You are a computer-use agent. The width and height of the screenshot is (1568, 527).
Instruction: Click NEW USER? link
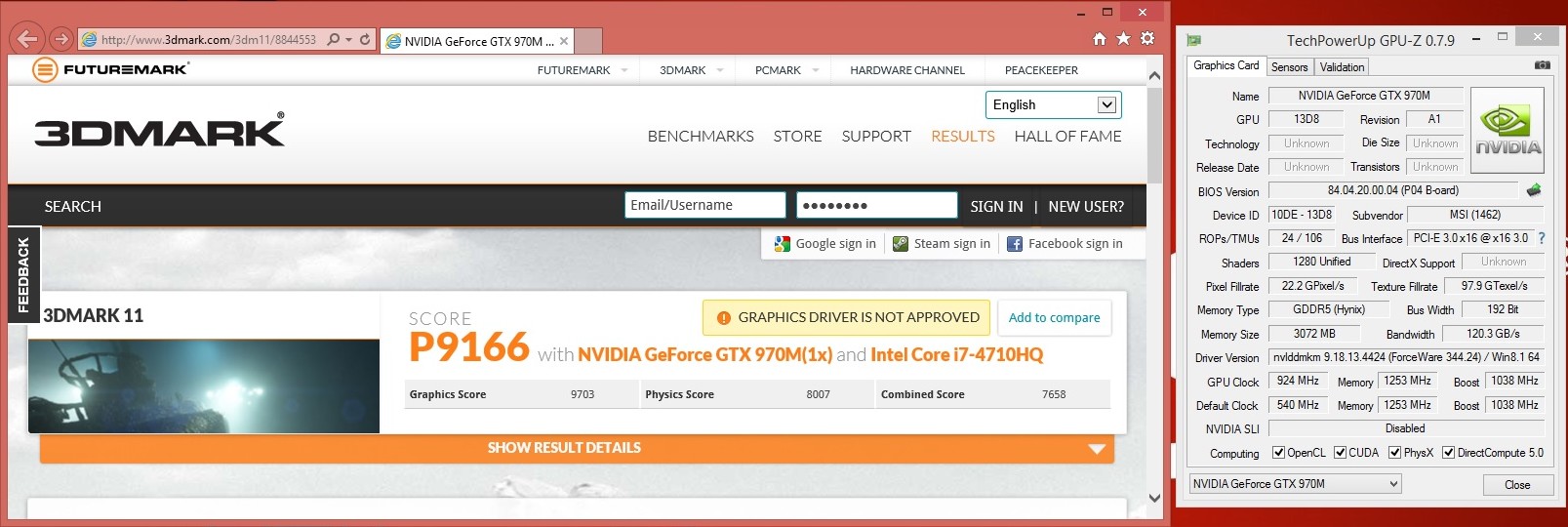click(1086, 207)
